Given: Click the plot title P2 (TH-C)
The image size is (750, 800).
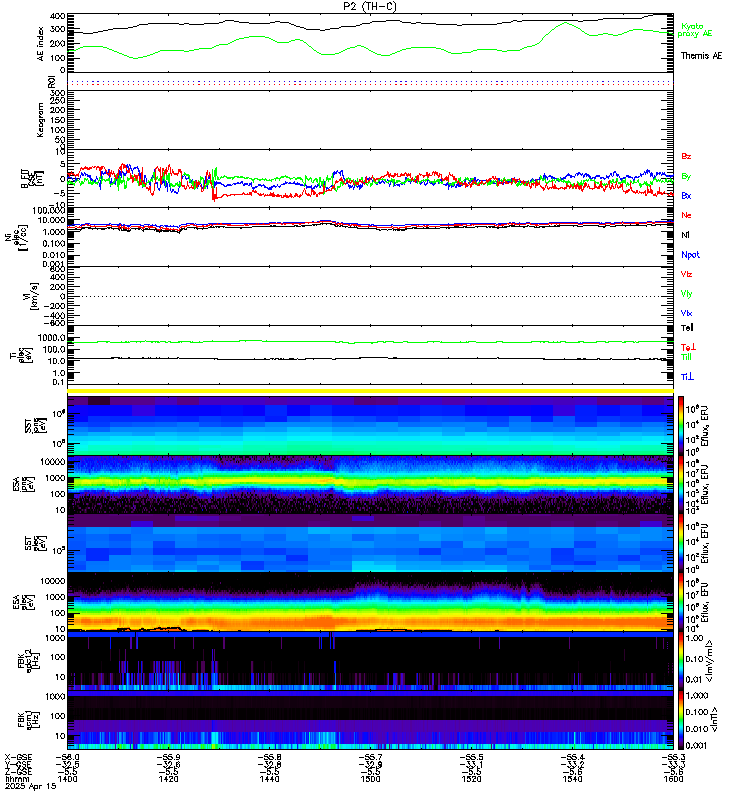Looking at the screenshot, I should [x=369, y=6].
